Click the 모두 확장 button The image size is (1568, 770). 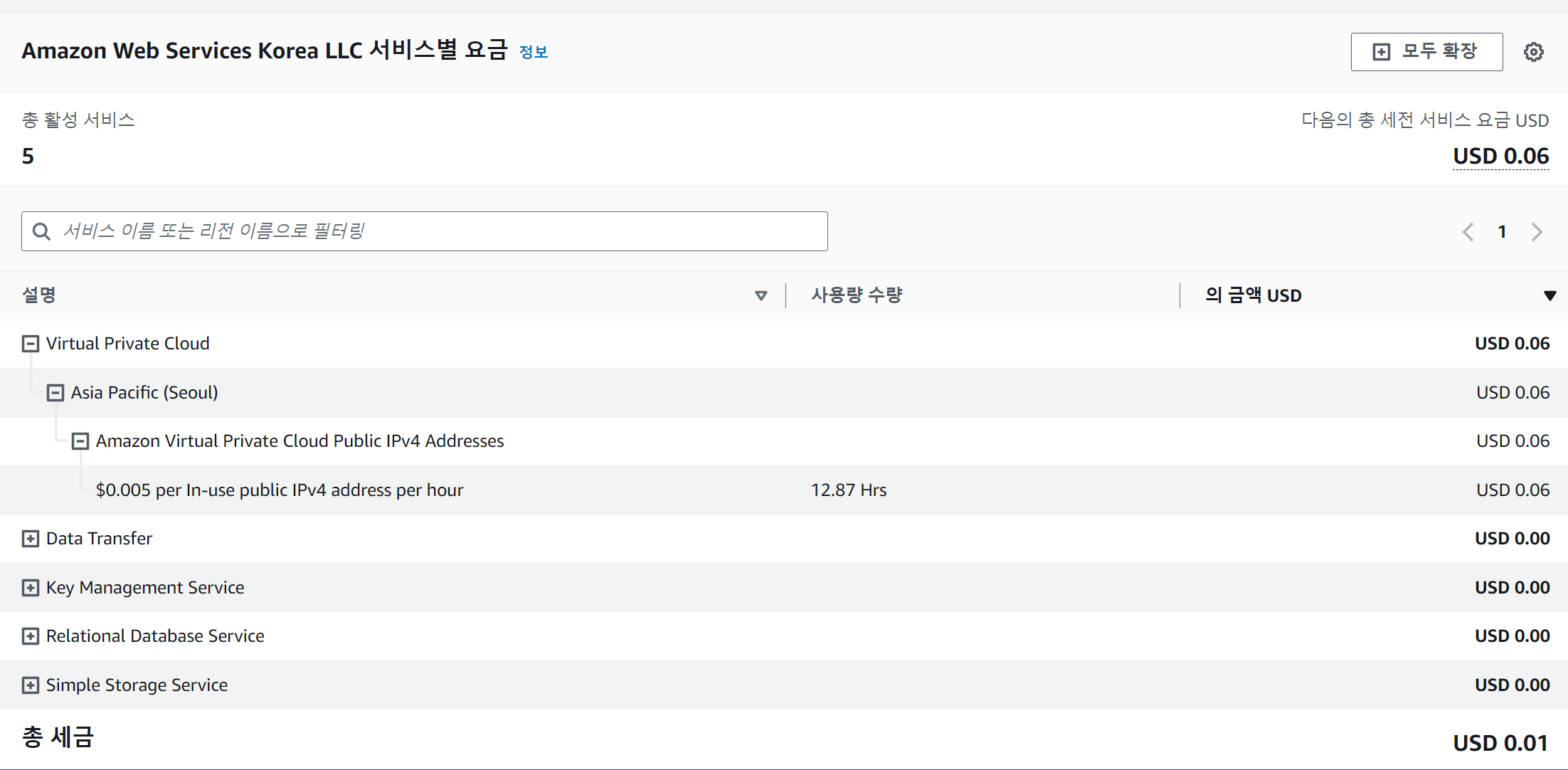click(1426, 52)
